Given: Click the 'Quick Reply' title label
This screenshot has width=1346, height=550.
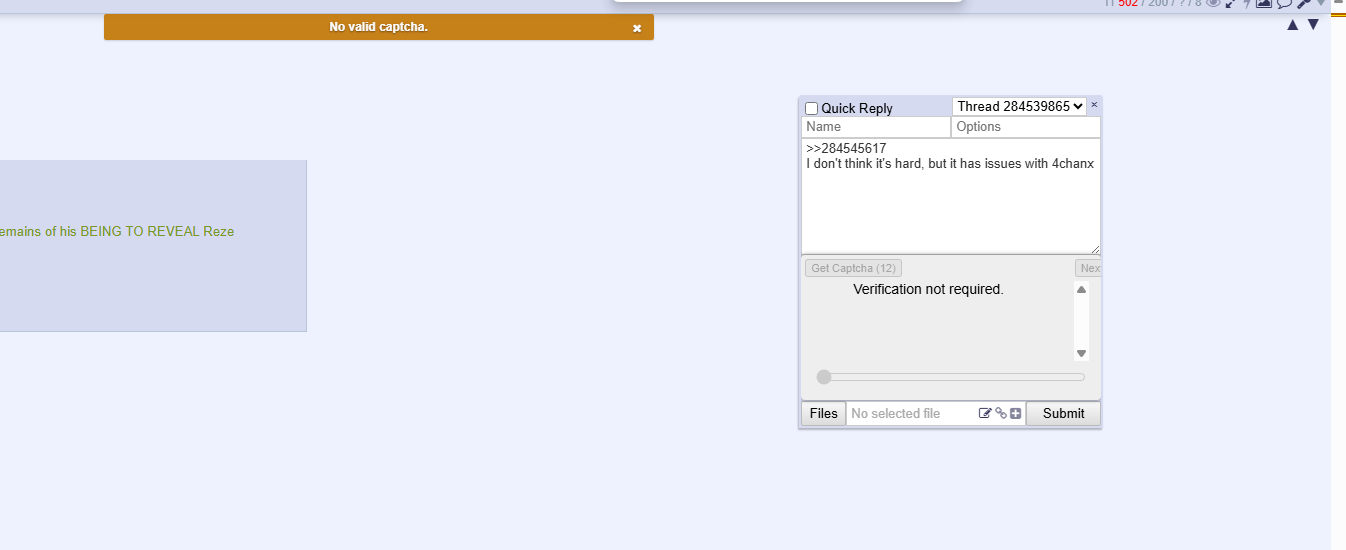Looking at the screenshot, I should [857, 108].
